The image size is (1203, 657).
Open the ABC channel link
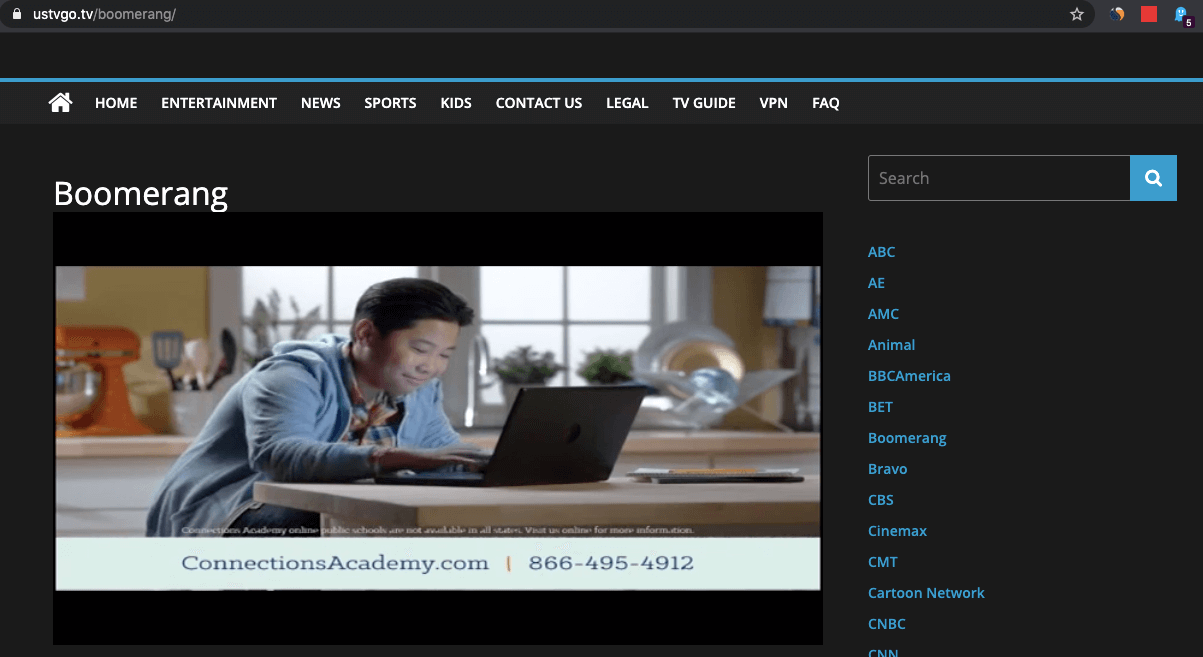click(882, 252)
